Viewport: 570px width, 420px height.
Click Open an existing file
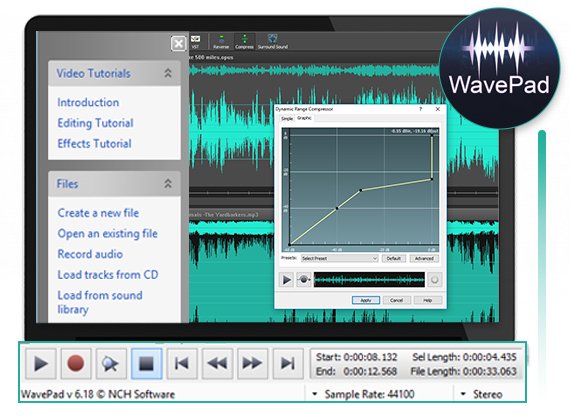(x=108, y=234)
